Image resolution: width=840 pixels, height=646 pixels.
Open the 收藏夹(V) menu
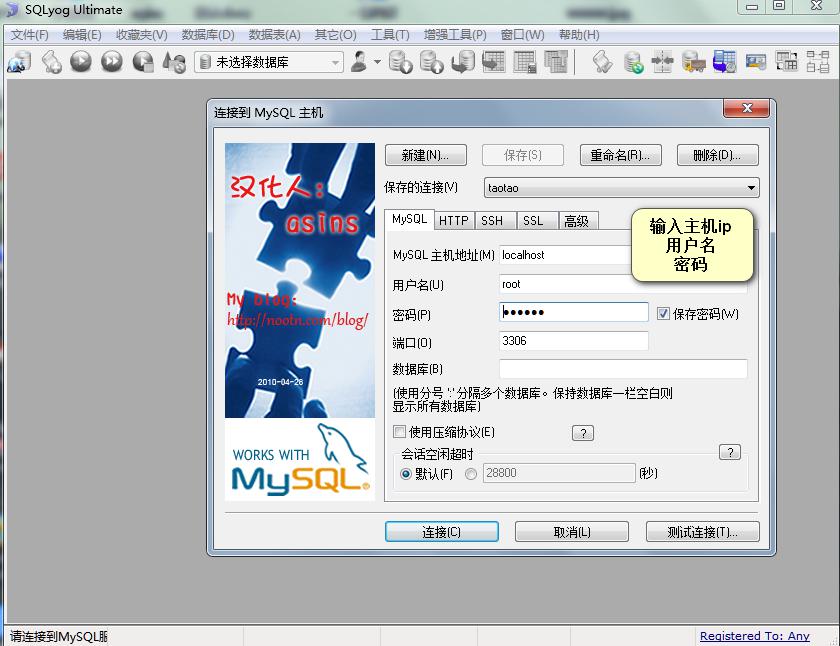141,35
